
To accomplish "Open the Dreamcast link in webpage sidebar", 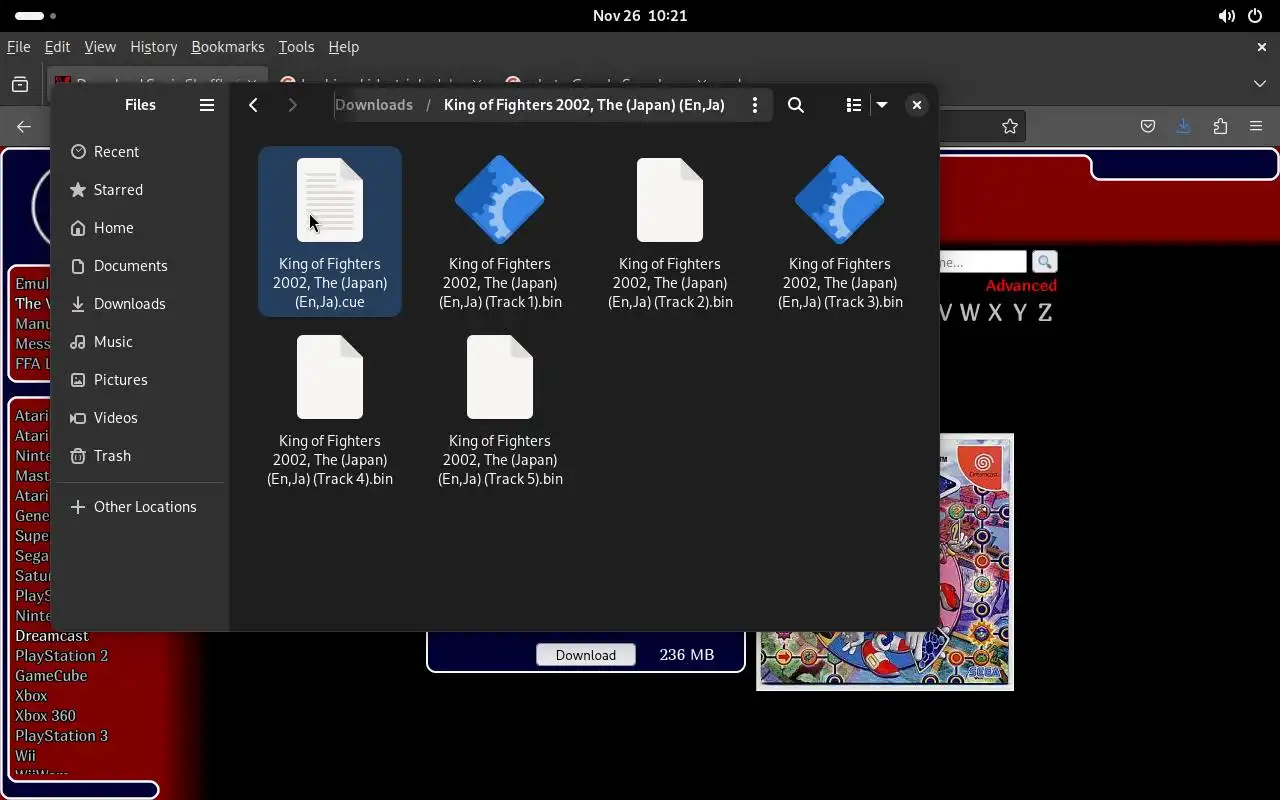I will (52, 636).
